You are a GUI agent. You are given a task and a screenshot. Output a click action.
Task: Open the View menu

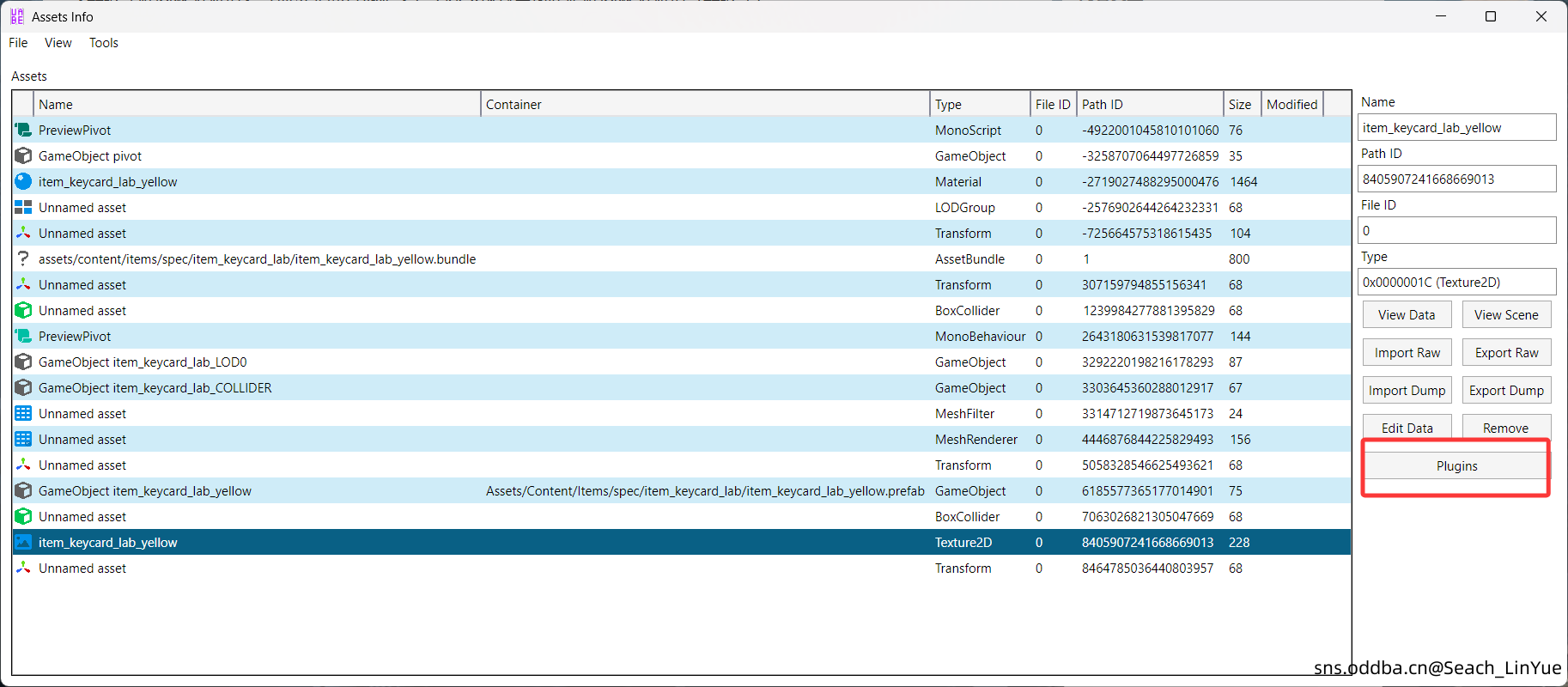tap(58, 43)
